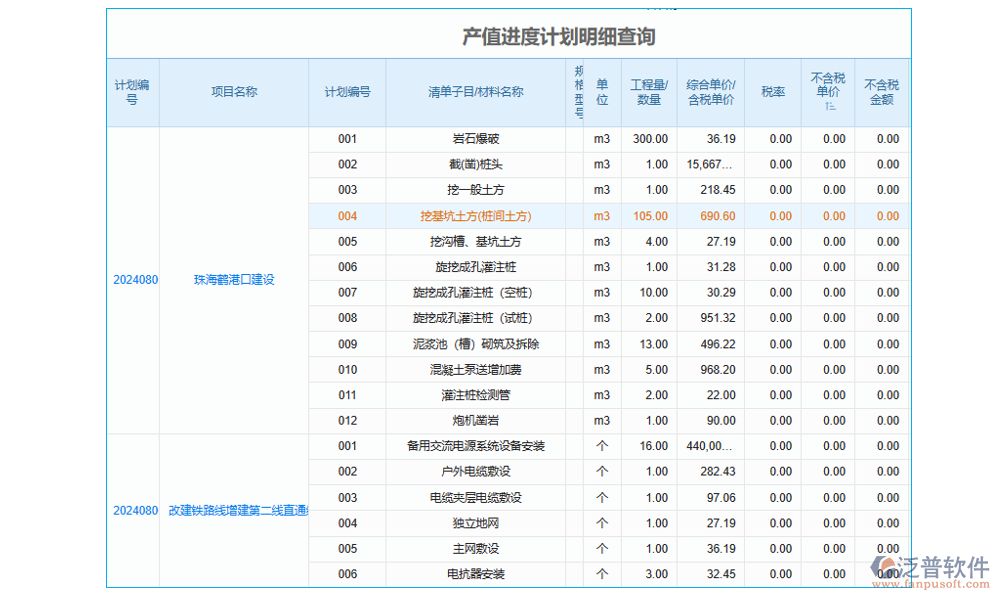1000x600 pixels.
Task: Click the 清单子目/材料名称 column header
Action: (475, 92)
